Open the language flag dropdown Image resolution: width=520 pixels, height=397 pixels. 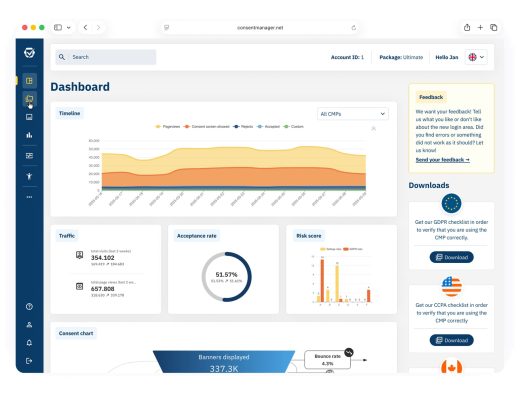point(476,57)
